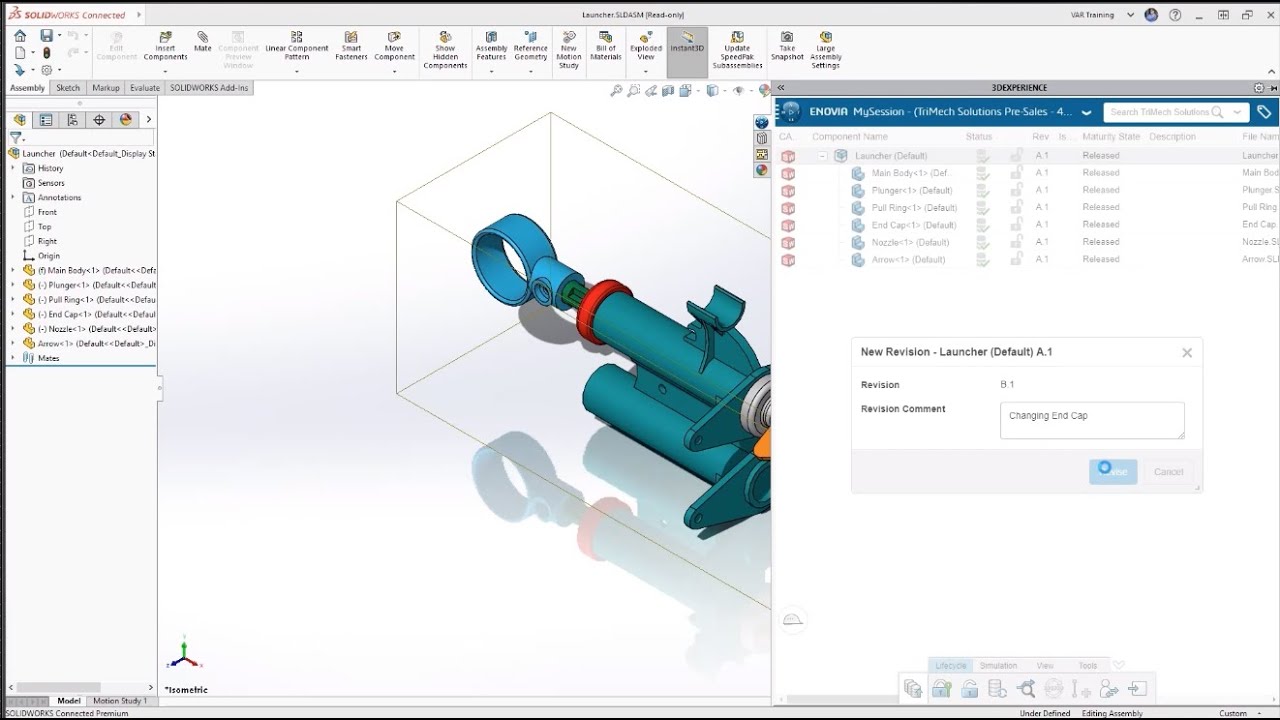Click the Insert Components tool
Viewport: 1280px width, 720px height.
click(x=165, y=46)
